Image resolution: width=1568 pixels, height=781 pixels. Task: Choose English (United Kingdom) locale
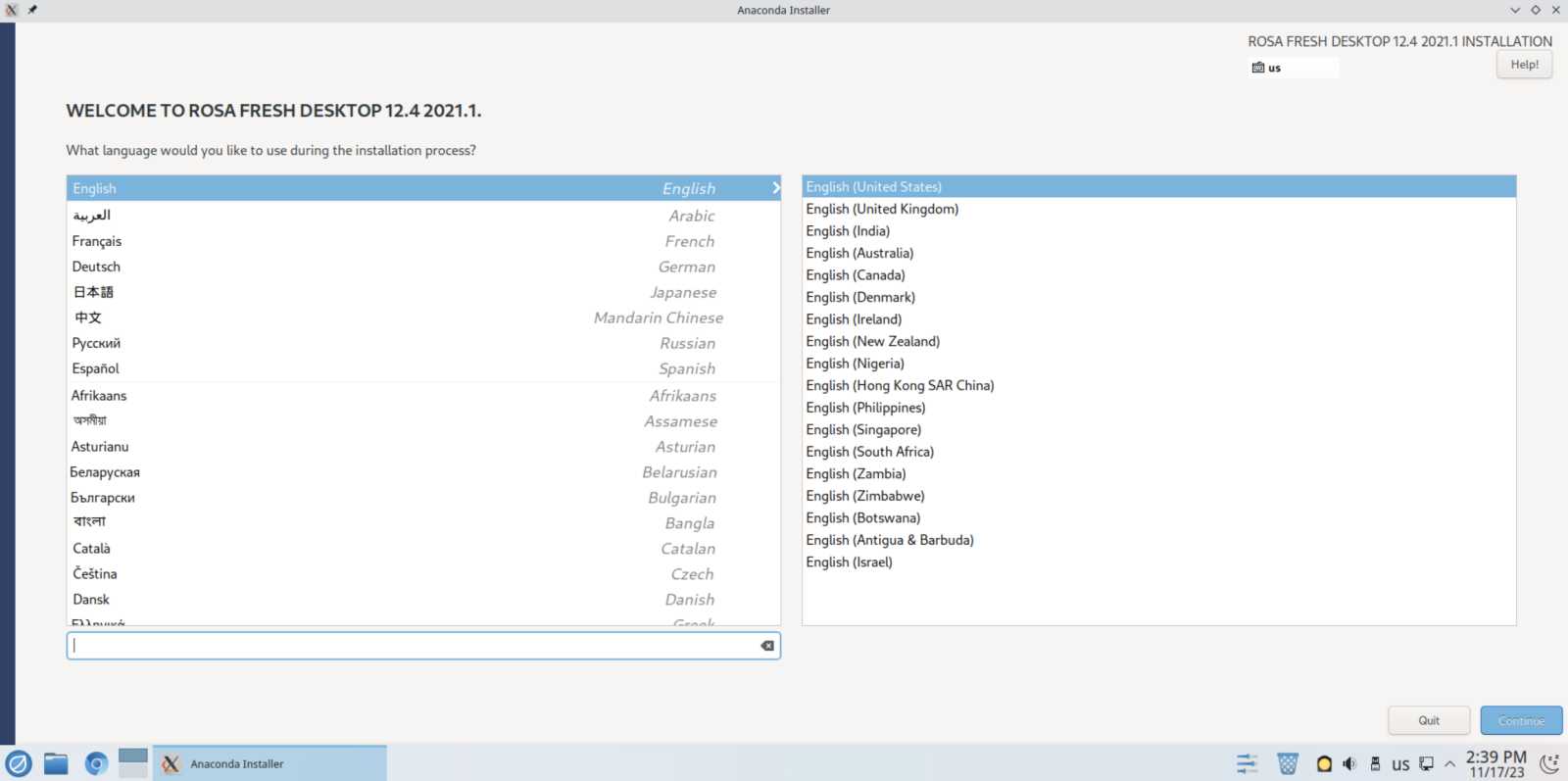pyautogui.click(x=1158, y=209)
